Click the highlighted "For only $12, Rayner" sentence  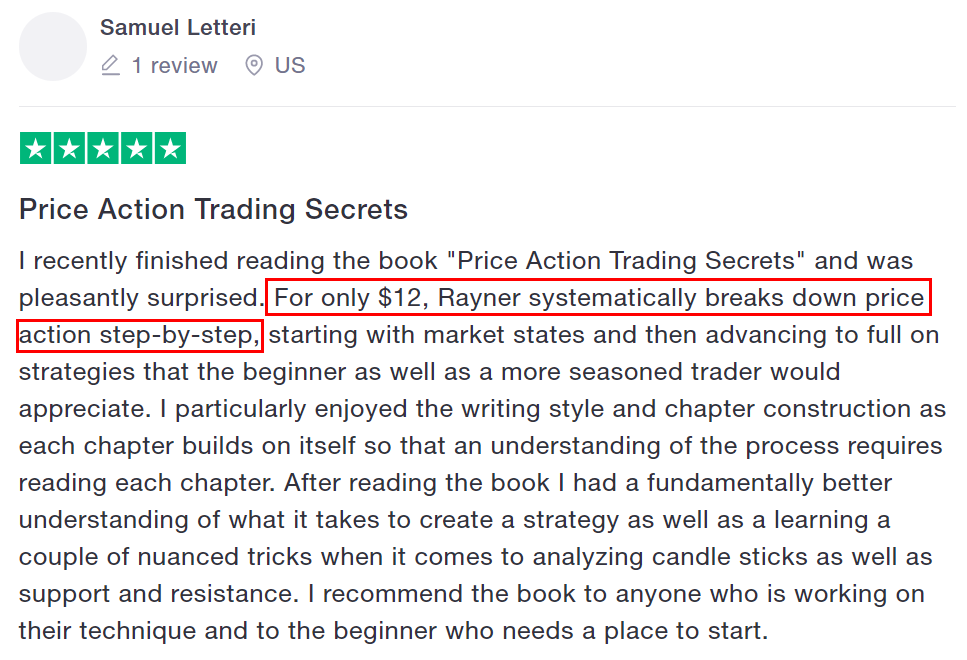[x=598, y=297]
